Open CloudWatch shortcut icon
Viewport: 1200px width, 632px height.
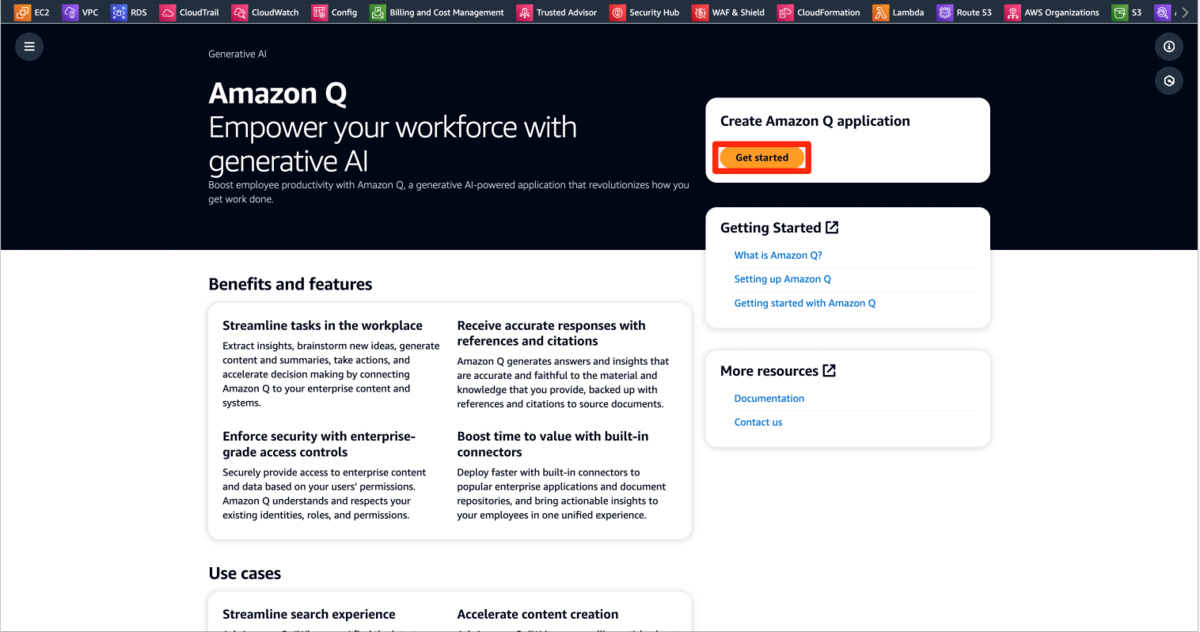point(239,13)
